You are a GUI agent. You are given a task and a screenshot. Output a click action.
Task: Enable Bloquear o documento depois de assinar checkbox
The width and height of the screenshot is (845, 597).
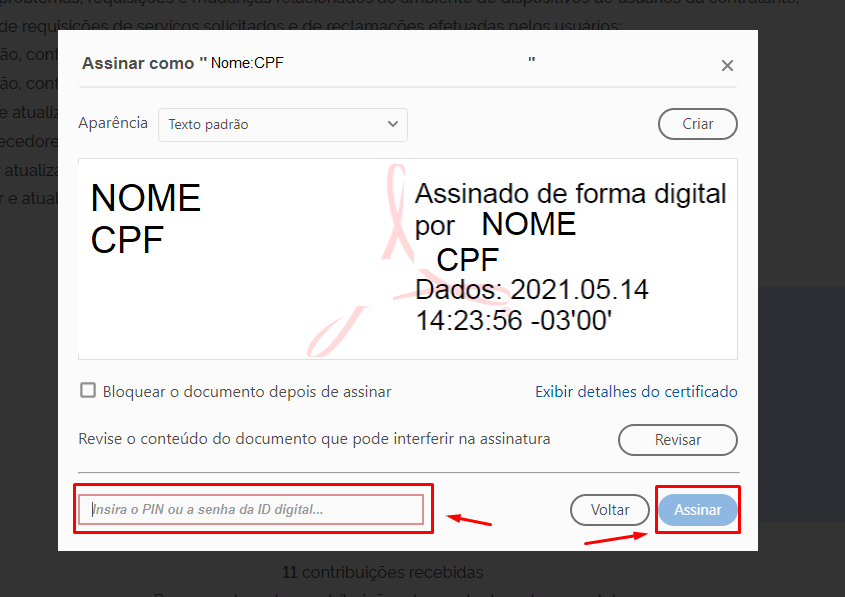pos(88,391)
